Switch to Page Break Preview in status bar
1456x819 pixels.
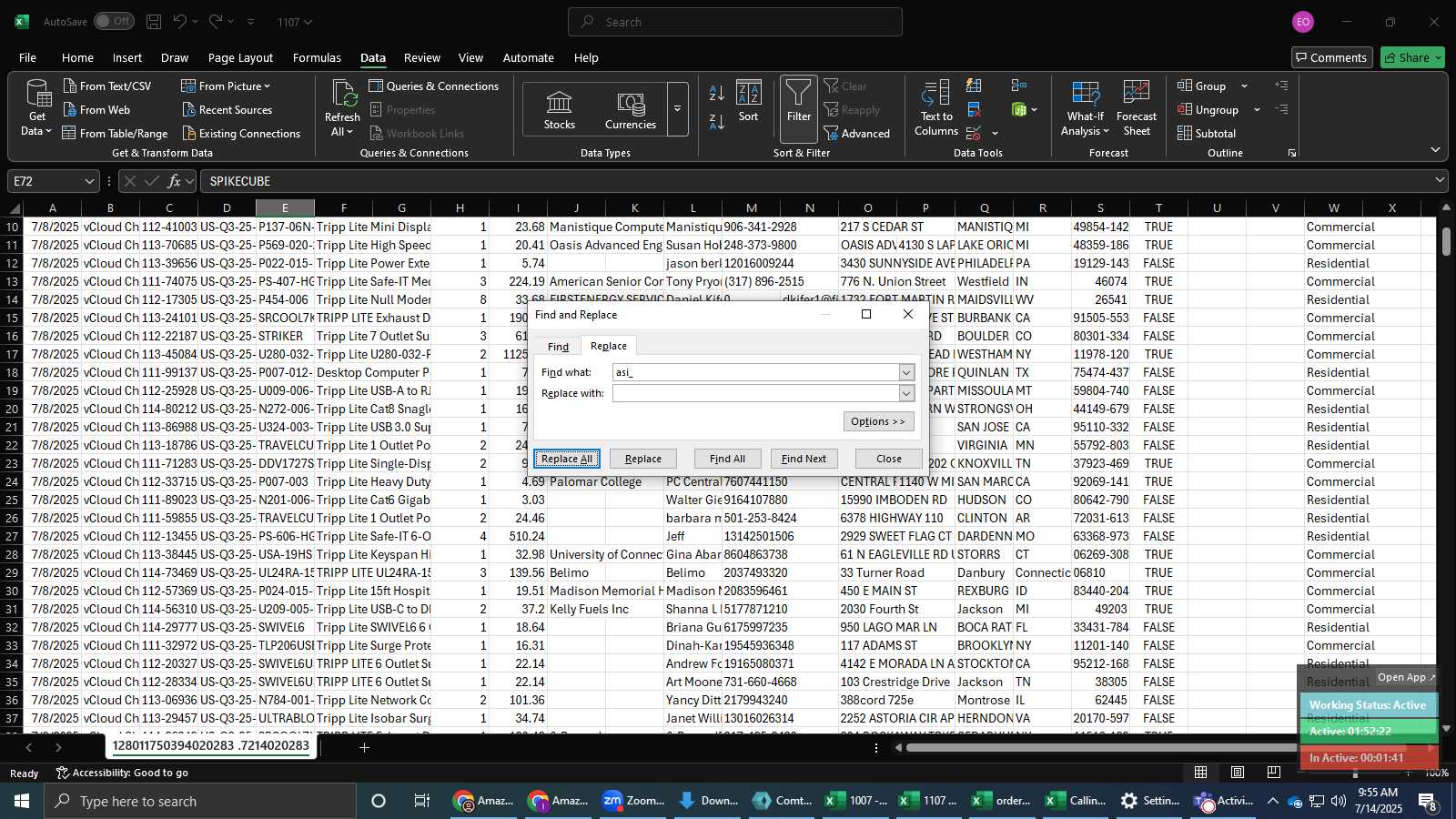tap(1273, 772)
